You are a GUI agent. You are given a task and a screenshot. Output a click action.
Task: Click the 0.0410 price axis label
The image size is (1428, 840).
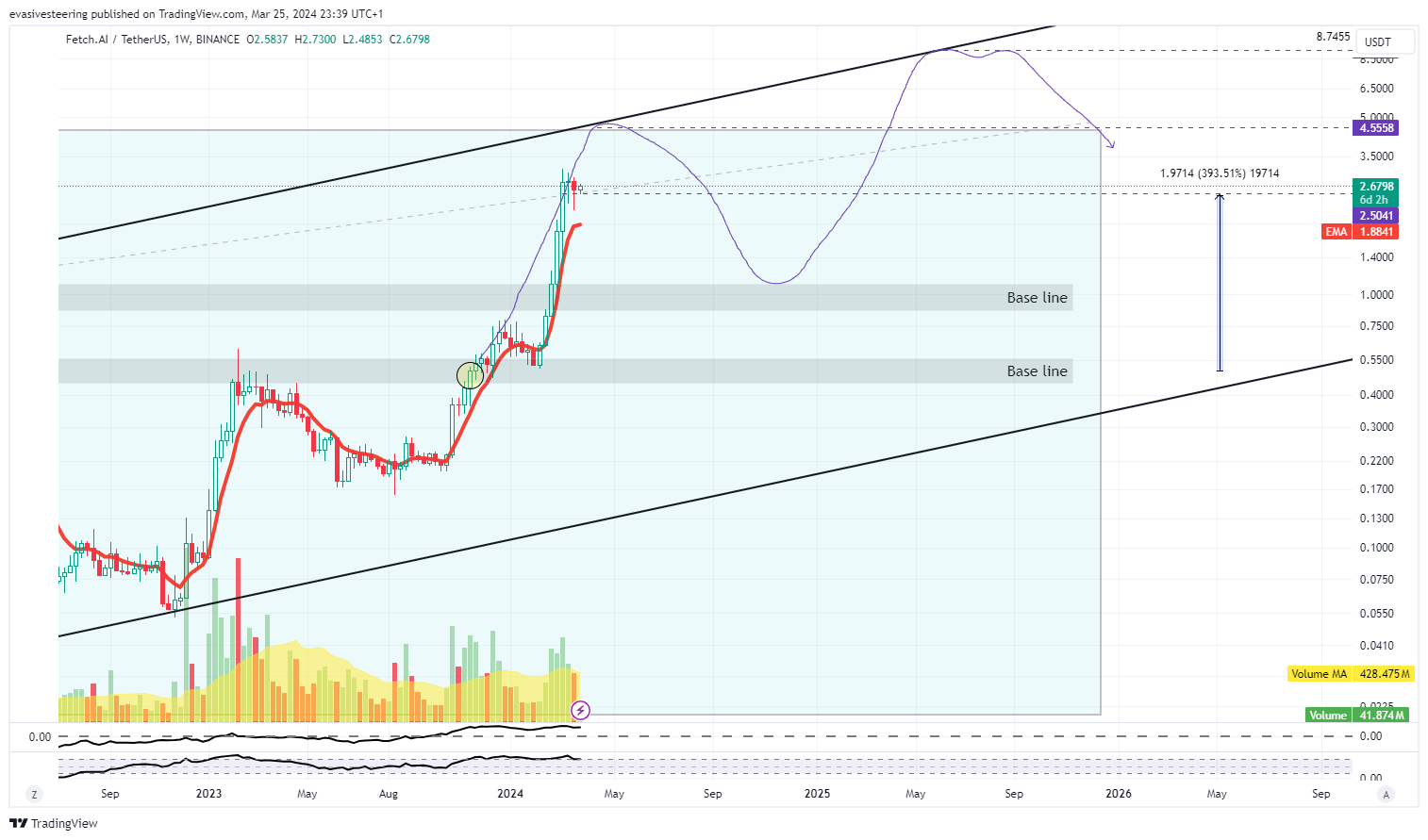click(x=1376, y=646)
